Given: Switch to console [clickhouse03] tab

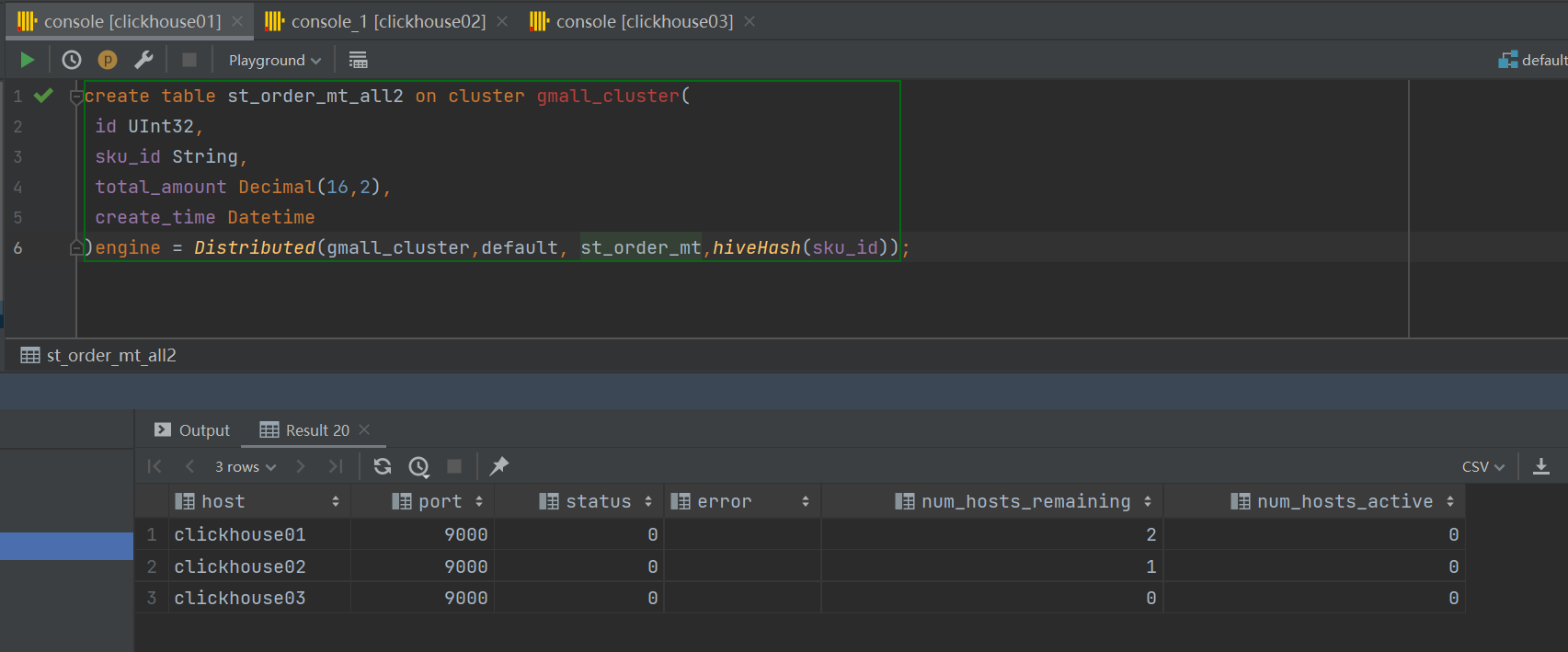Looking at the screenshot, I should 644,21.
